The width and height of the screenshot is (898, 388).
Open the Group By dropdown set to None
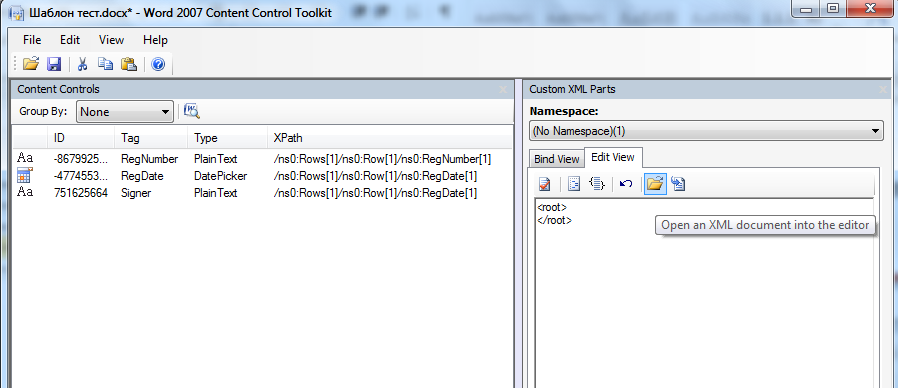click(125, 112)
